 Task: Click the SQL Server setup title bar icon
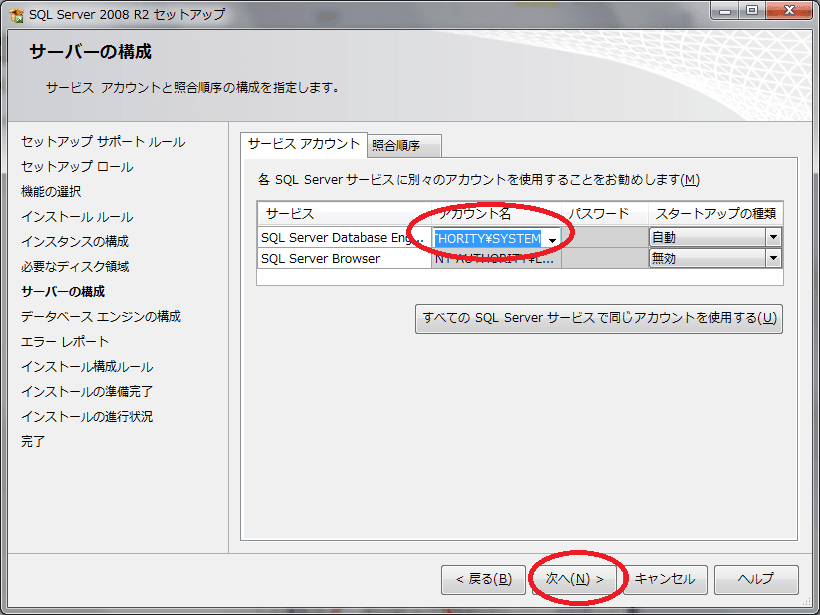tap(14, 14)
